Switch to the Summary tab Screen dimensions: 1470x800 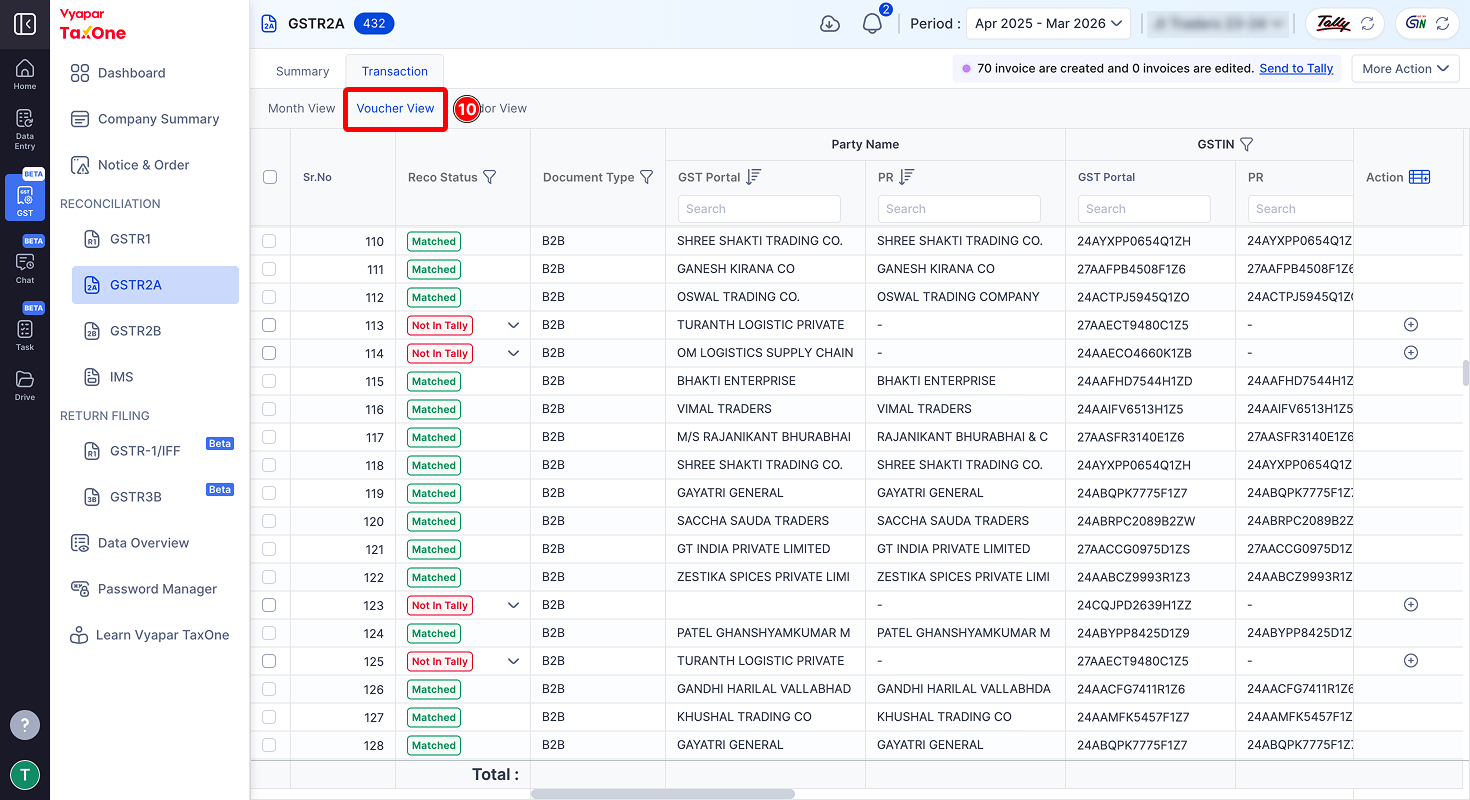click(x=303, y=71)
